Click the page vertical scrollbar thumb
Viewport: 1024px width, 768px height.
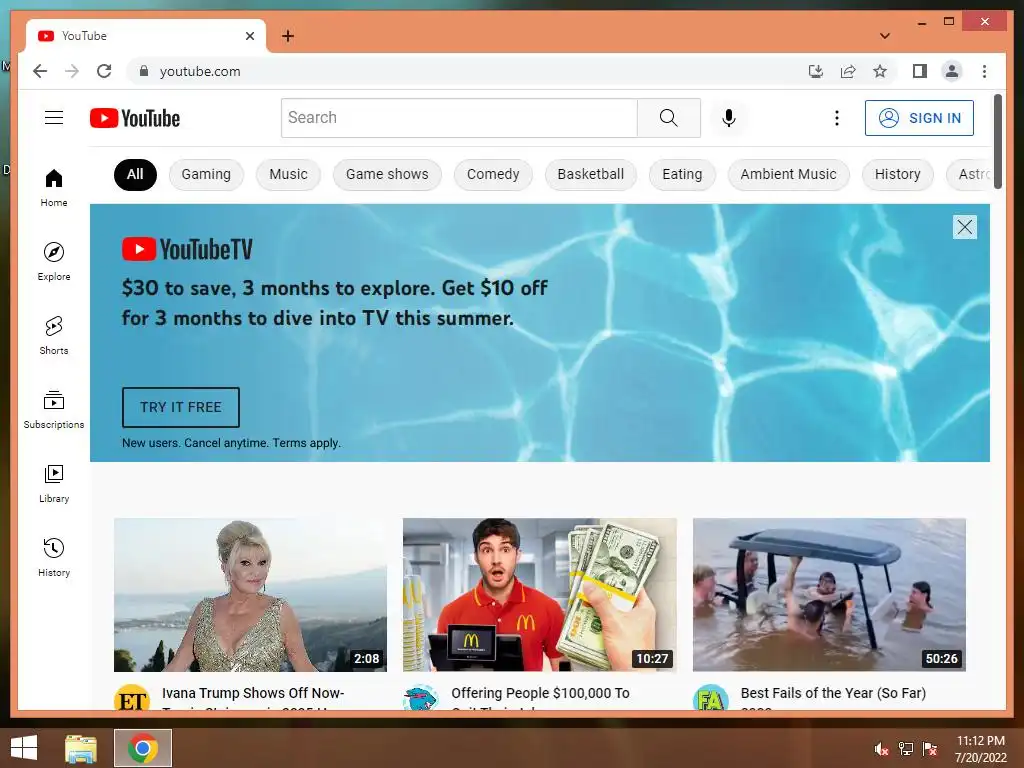(x=998, y=142)
